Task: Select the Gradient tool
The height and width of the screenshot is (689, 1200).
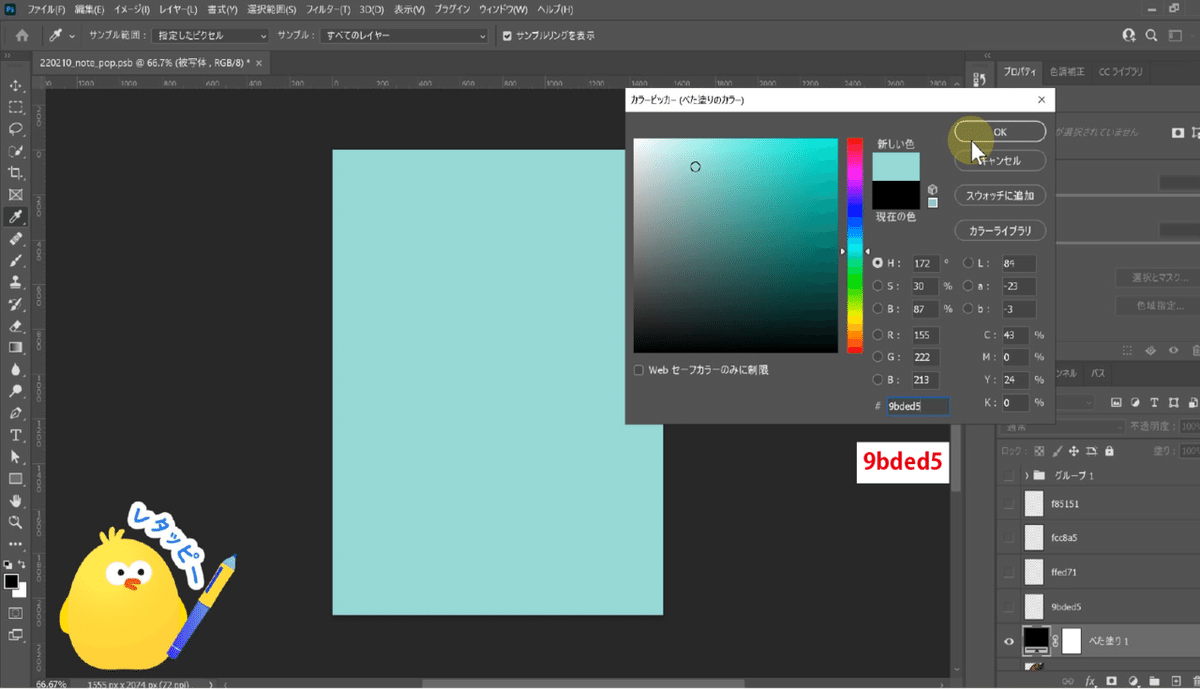Action: (16, 347)
